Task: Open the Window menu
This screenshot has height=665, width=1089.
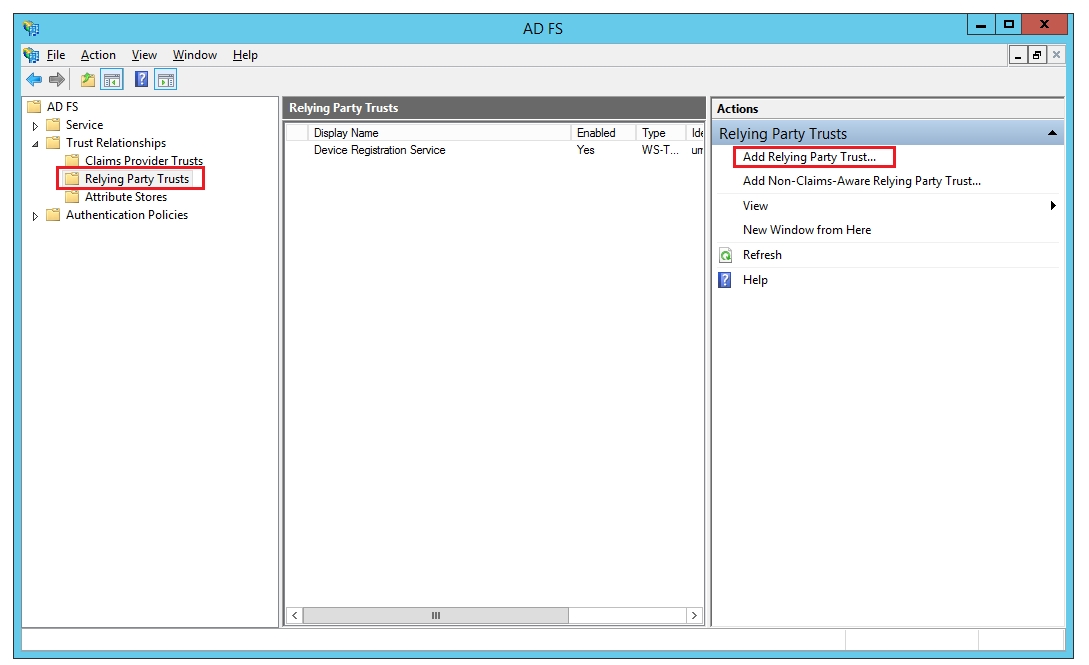Action: coord(195,55)
